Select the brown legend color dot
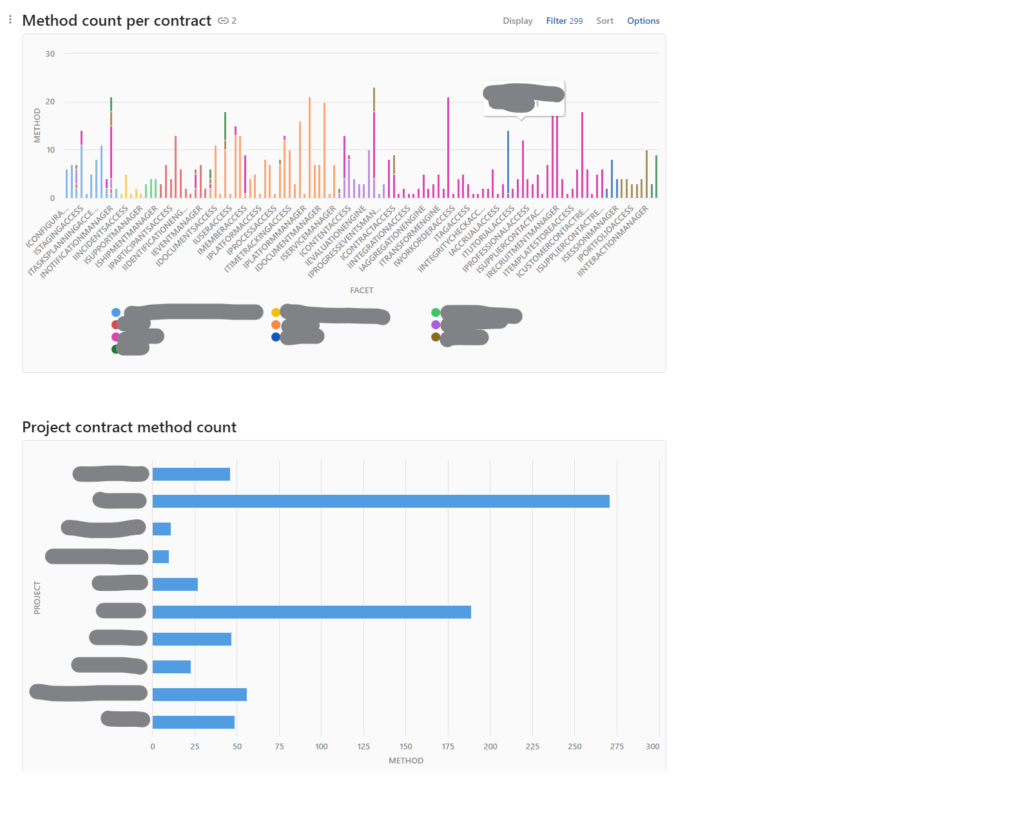The width and height of the screenshot is (1024, 817). (x=436, y=337)
